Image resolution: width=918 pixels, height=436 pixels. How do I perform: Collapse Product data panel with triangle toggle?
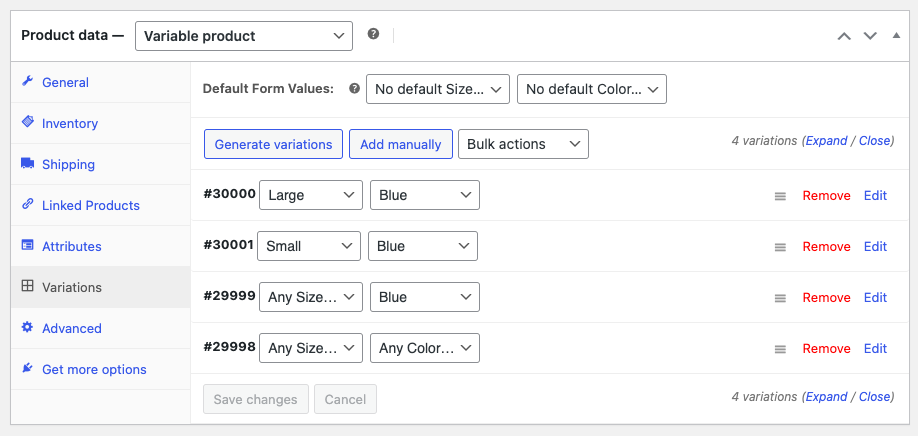coord(896,35)
